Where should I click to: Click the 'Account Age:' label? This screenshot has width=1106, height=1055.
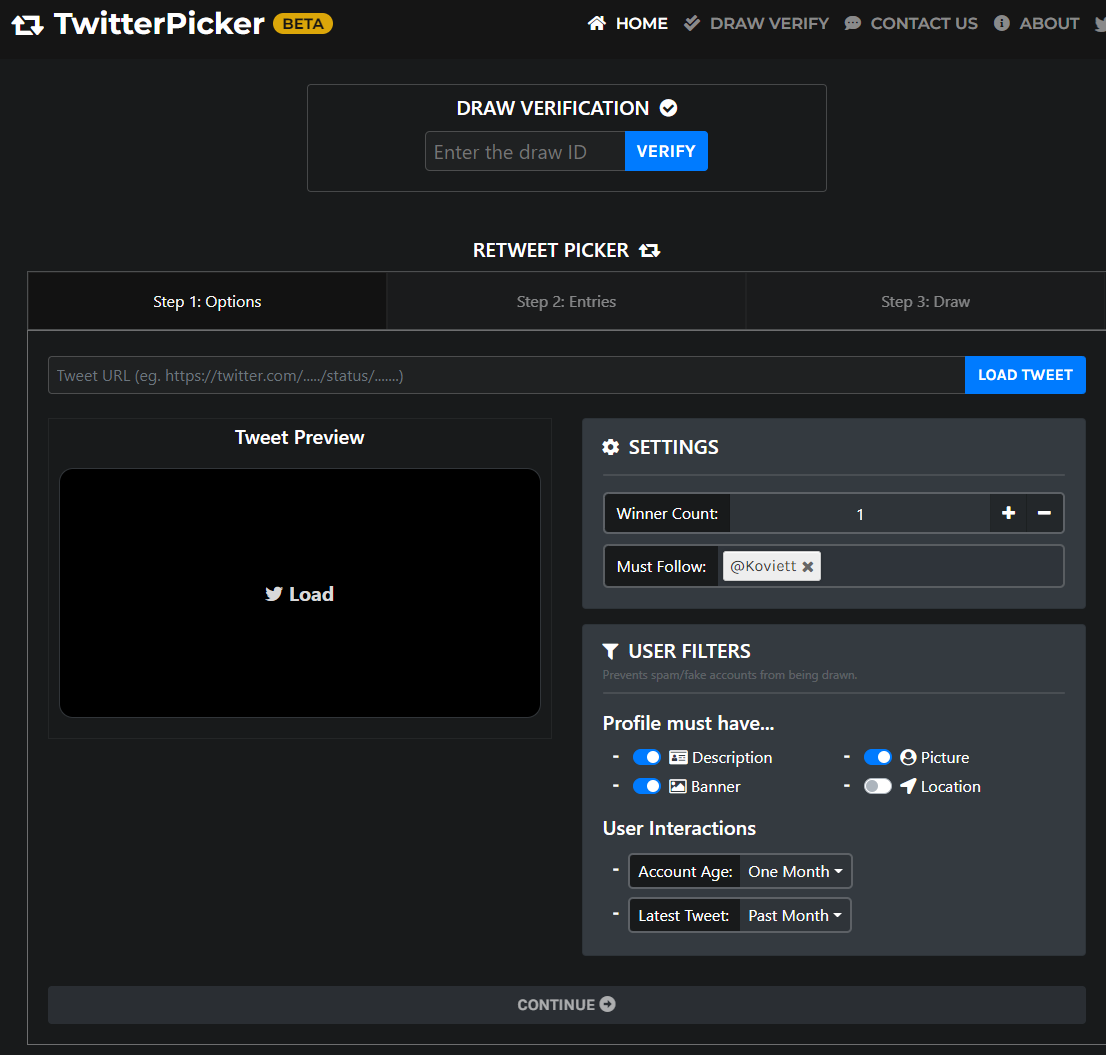(686, 872)
